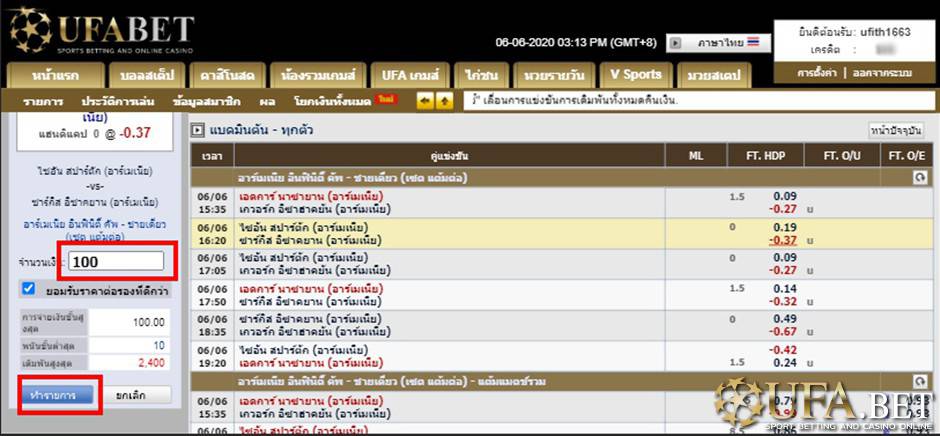
Task: Click the ออกจากระบบ logout link
Action: tap(884, 73)
